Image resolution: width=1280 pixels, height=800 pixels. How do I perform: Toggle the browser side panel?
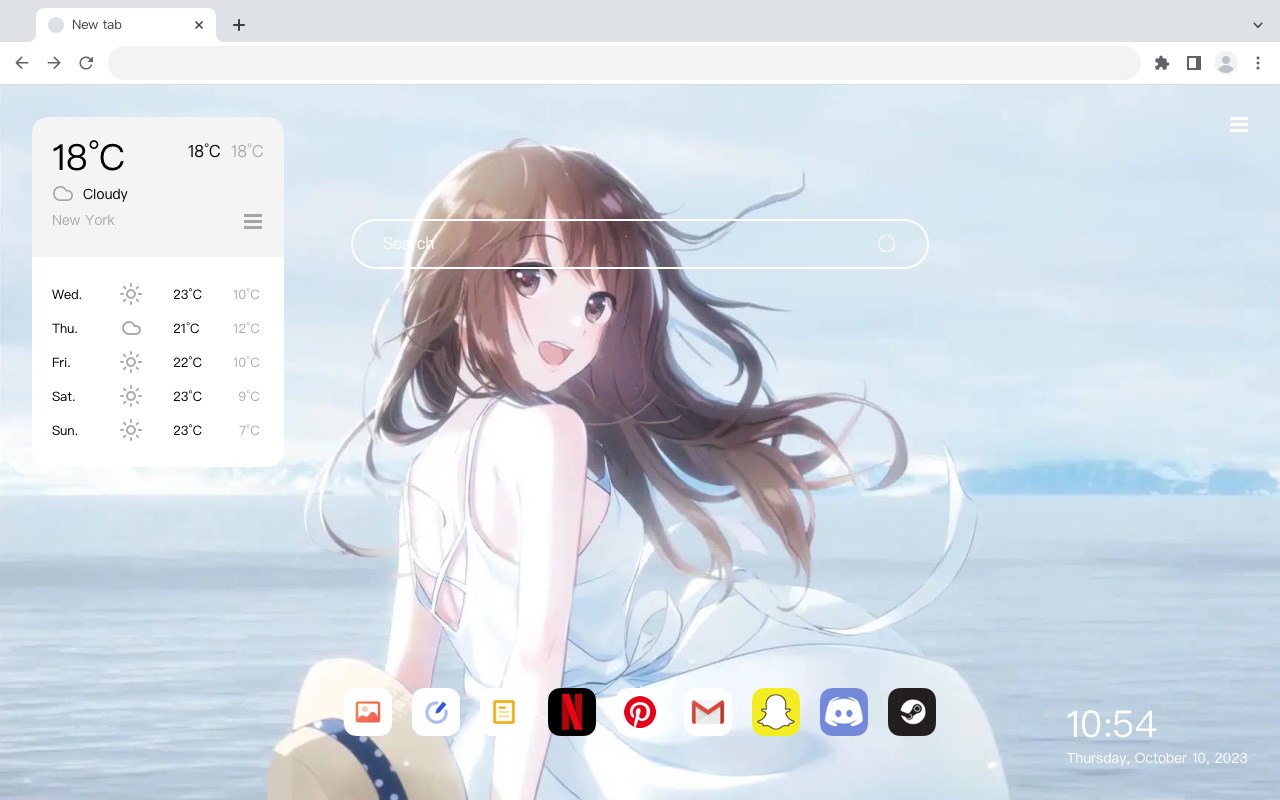tap(1194, 63)
